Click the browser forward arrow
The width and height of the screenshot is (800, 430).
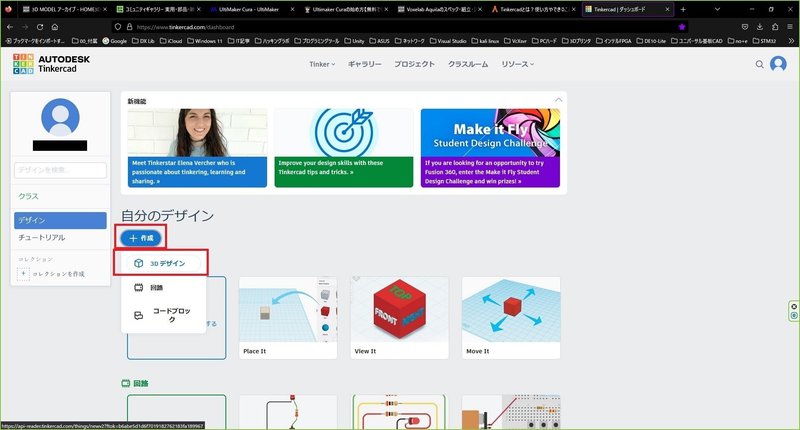coord(24,27)
